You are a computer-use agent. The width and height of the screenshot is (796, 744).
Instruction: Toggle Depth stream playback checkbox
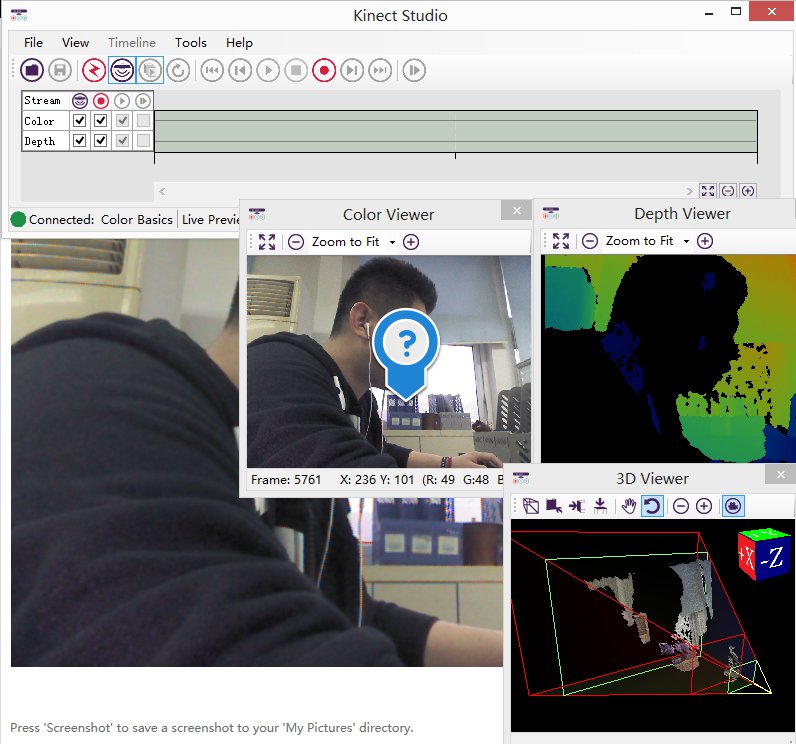tap(122, 141)
